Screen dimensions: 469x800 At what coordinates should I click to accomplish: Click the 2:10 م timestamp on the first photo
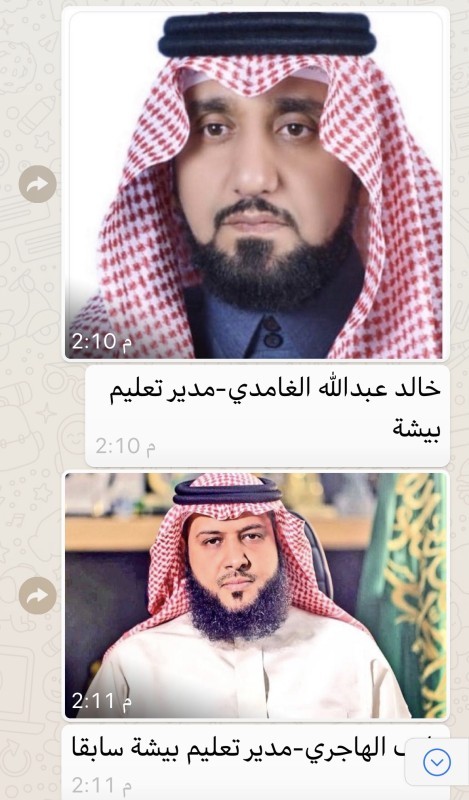(x=102, y=341)
